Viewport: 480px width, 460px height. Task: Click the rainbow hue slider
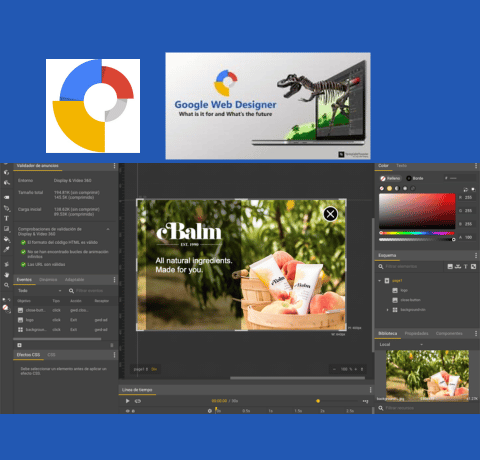point(417,233)
